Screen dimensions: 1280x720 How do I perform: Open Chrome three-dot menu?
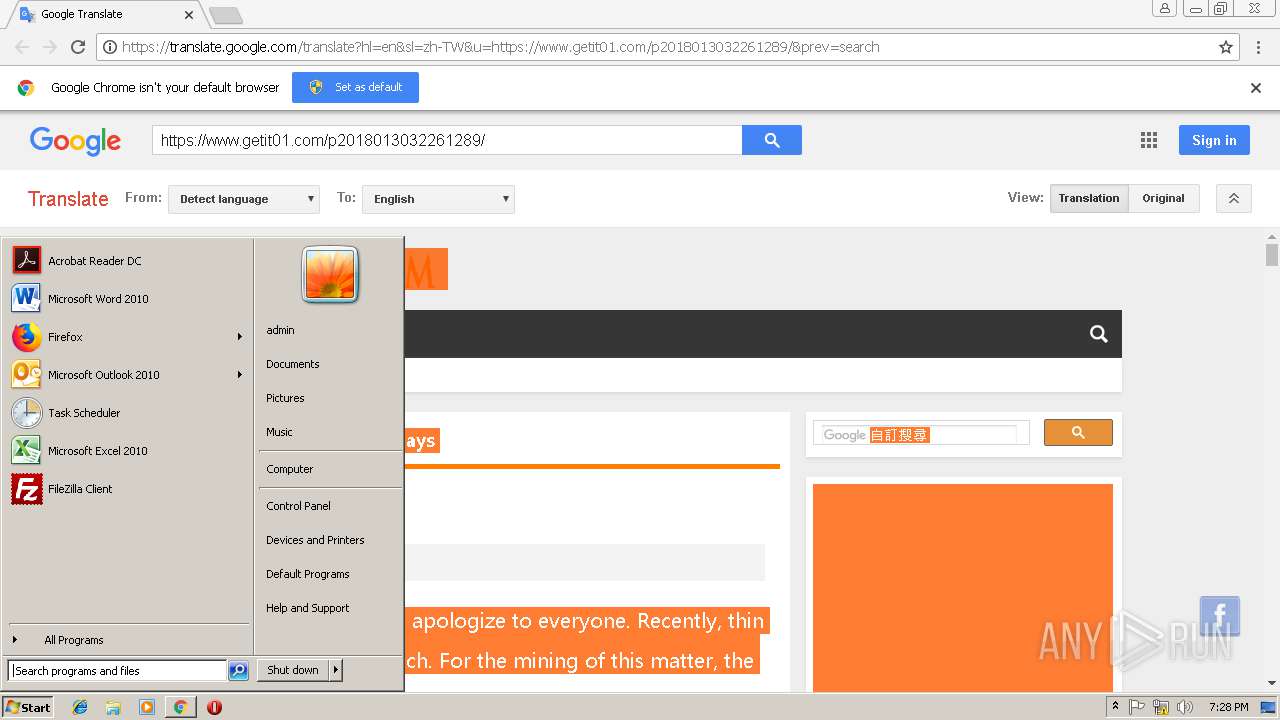tap(1257, 47)
